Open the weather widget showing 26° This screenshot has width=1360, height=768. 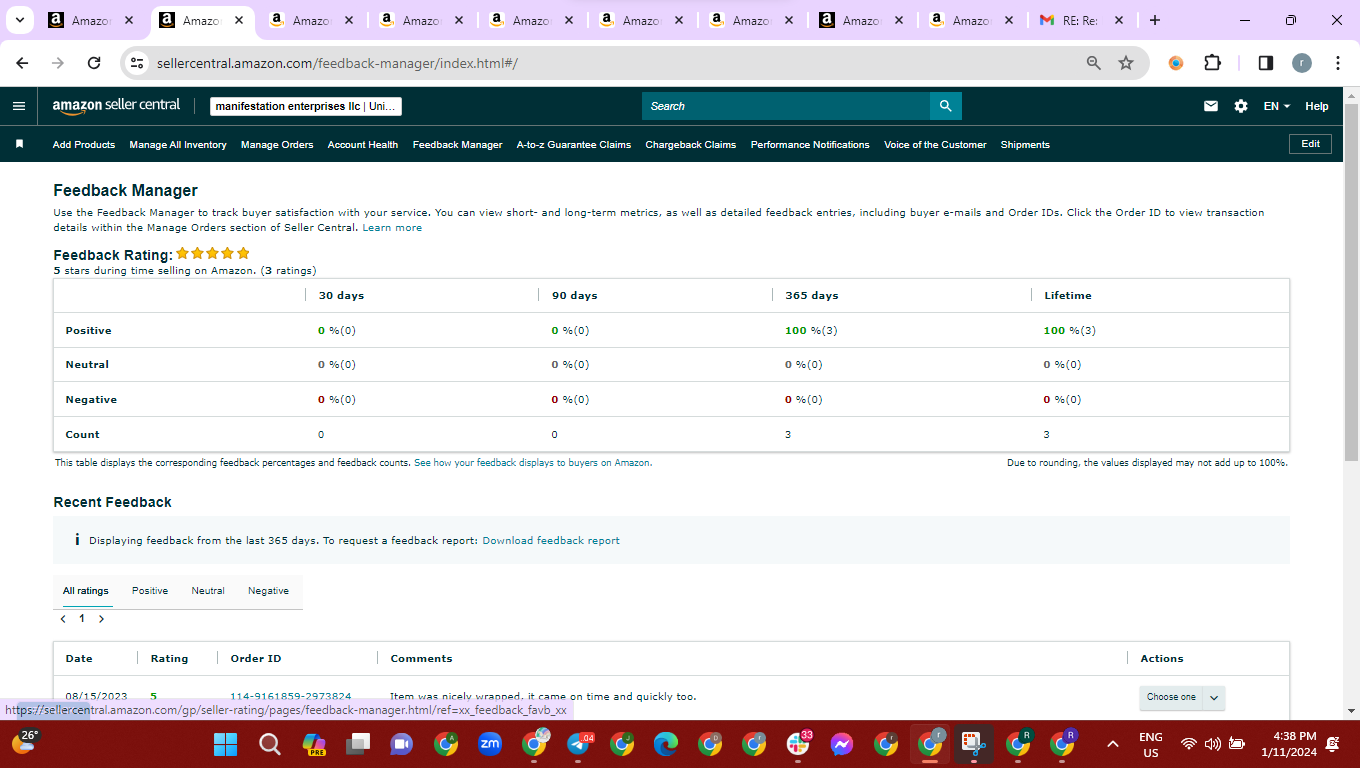tap(25, 741)
